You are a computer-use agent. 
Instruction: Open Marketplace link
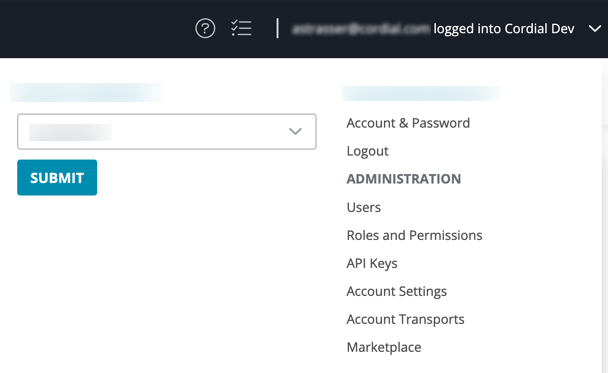[x=383, y=347]
